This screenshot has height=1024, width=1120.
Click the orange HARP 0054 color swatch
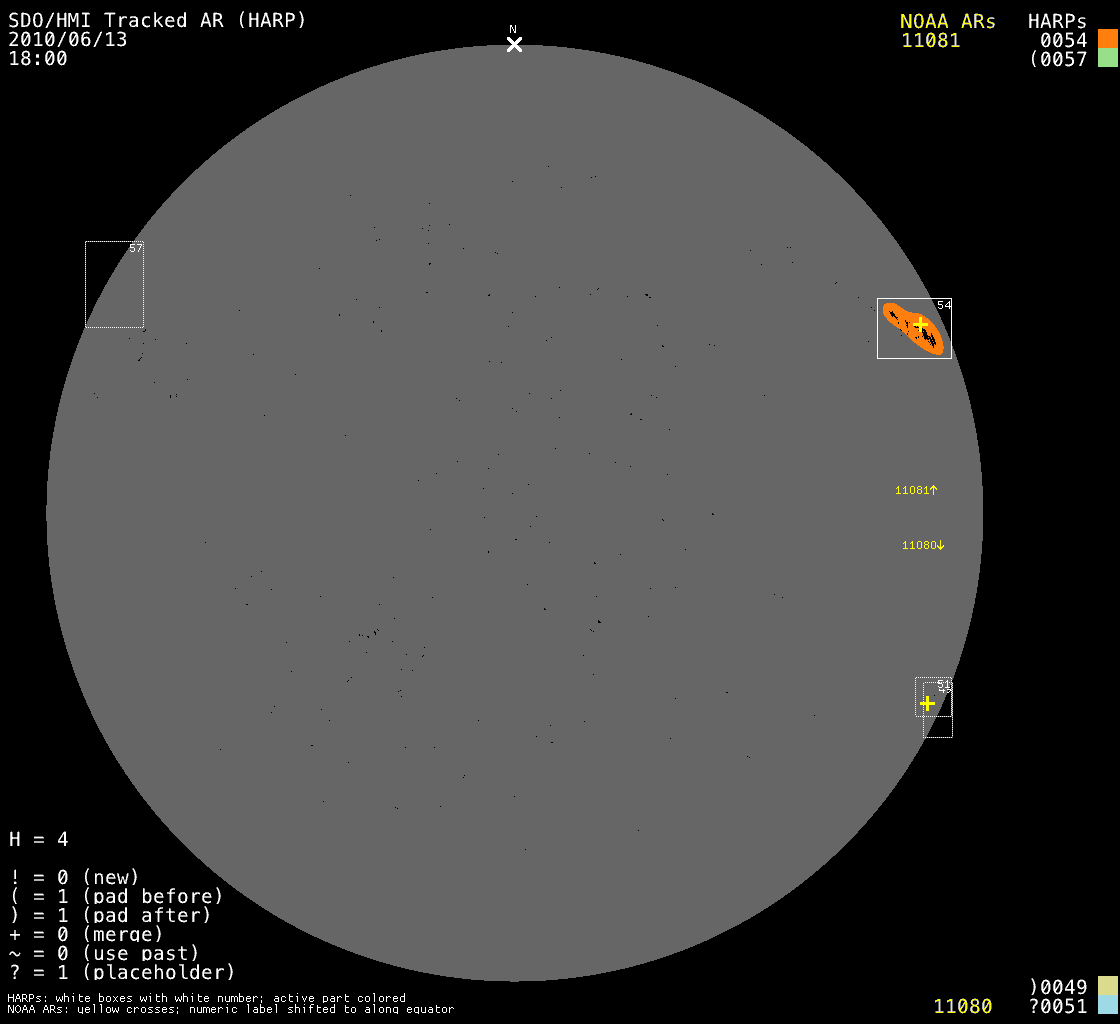1107,39
